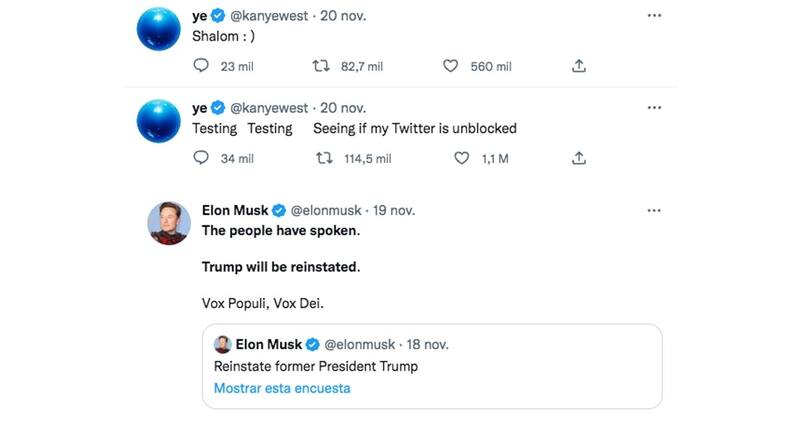
Task: Open more options on Elon Musk tweet
Action: pos(654,211)
